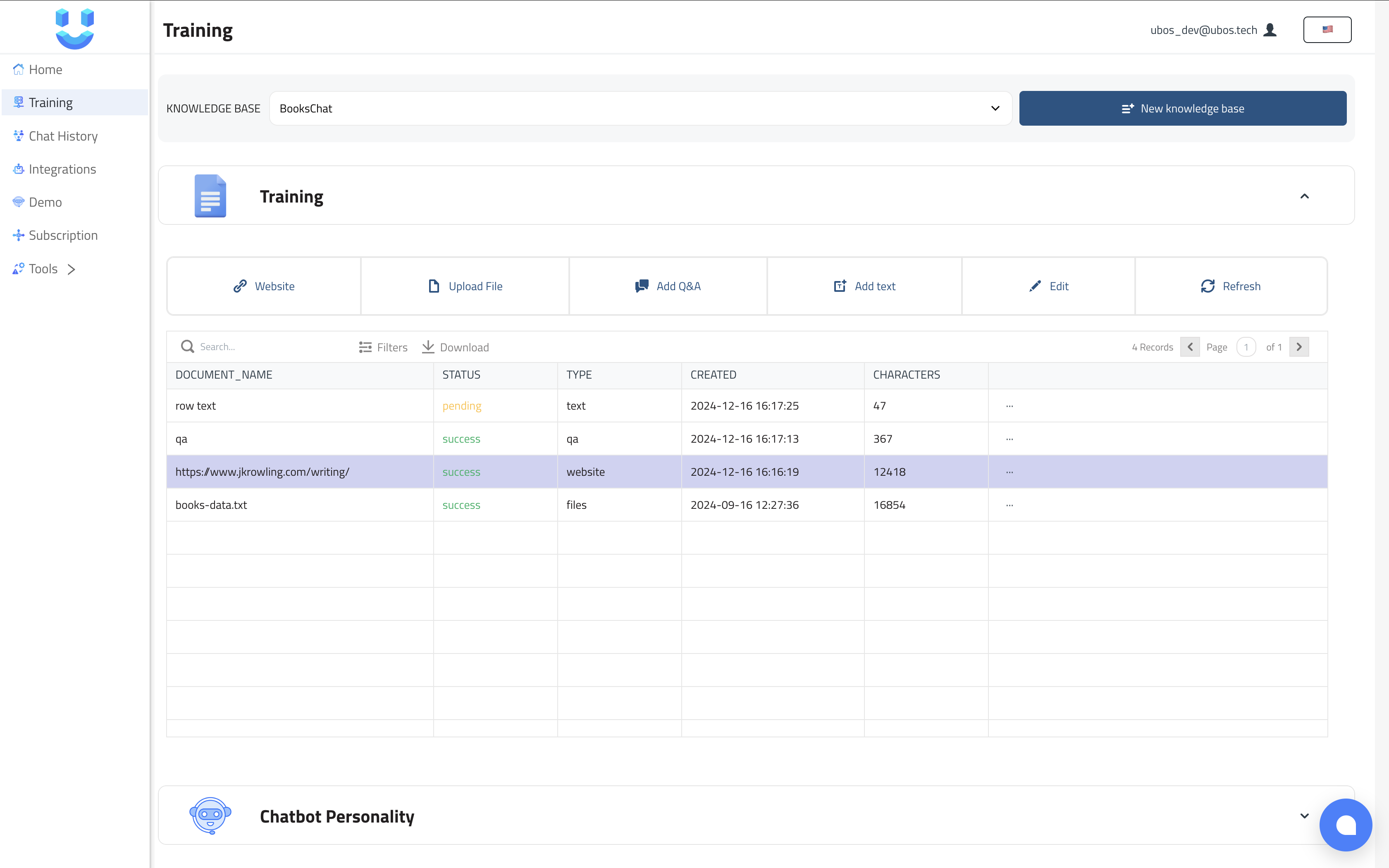Click the 4 Records count text

pyautogui.click(x=1153, y=347)
